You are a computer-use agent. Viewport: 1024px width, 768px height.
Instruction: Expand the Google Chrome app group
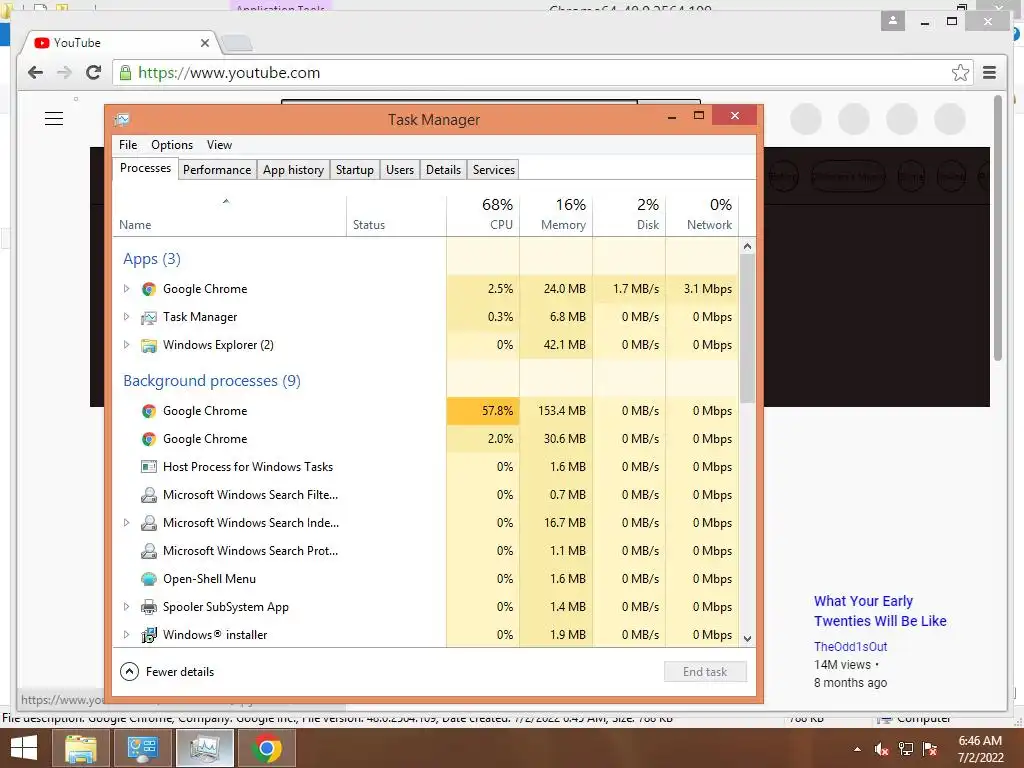point(127,289)
